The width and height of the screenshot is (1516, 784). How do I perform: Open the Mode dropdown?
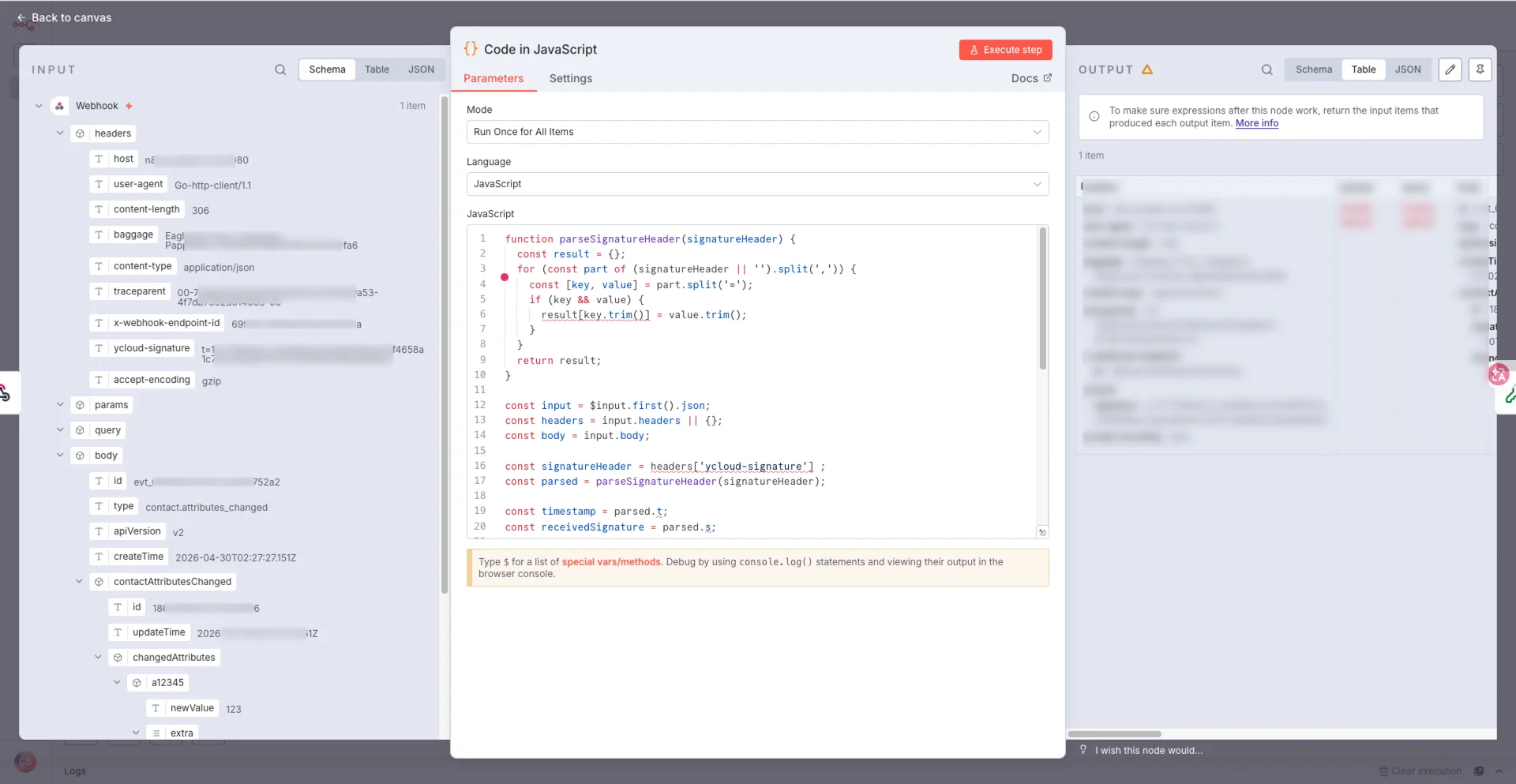click(757, 132)
